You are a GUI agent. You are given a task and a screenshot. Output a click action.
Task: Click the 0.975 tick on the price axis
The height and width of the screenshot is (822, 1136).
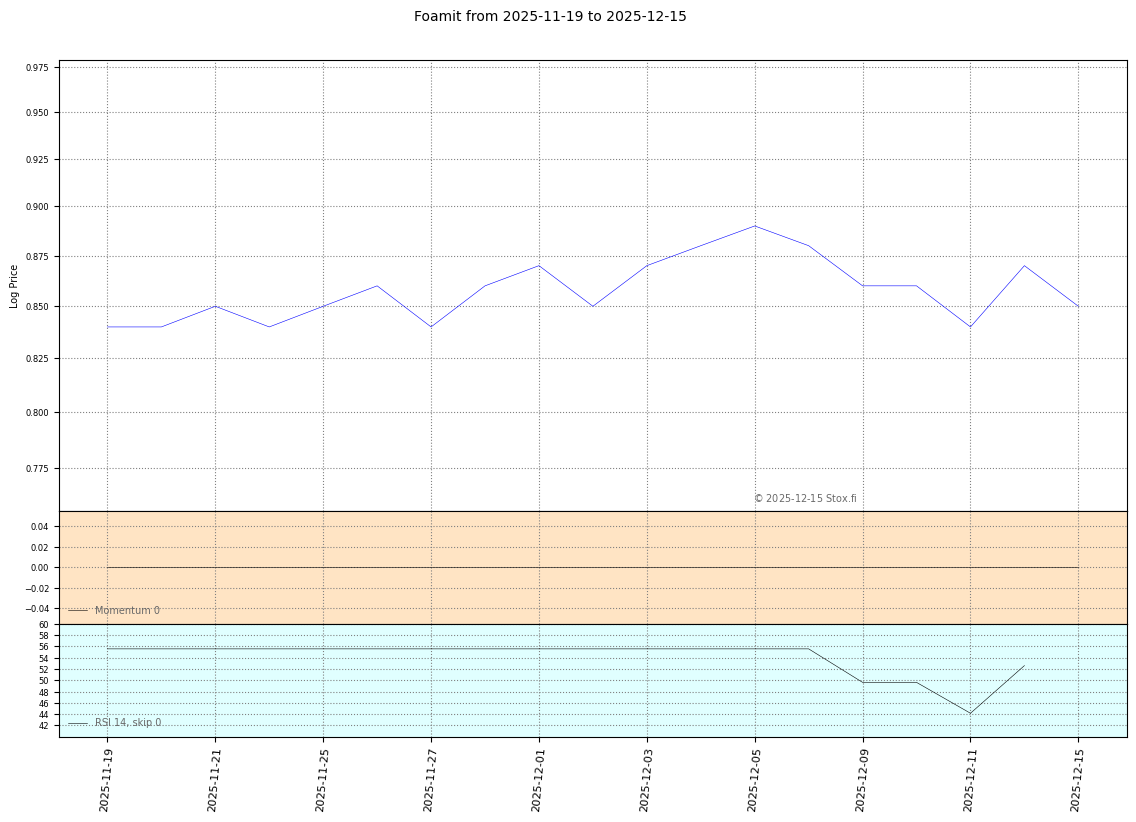(x=37, y=68)
